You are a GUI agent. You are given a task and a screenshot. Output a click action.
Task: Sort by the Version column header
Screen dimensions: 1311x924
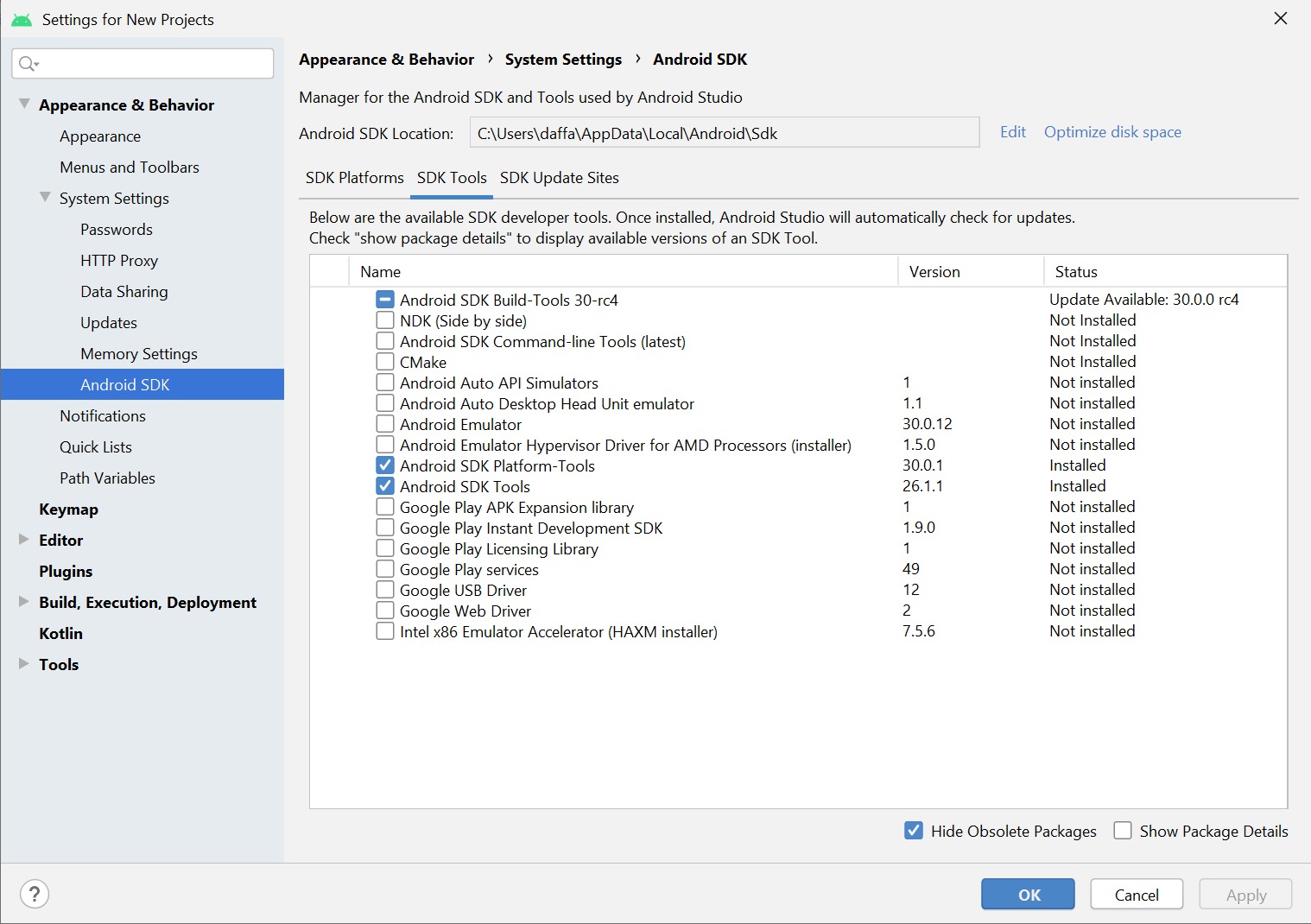972,271
